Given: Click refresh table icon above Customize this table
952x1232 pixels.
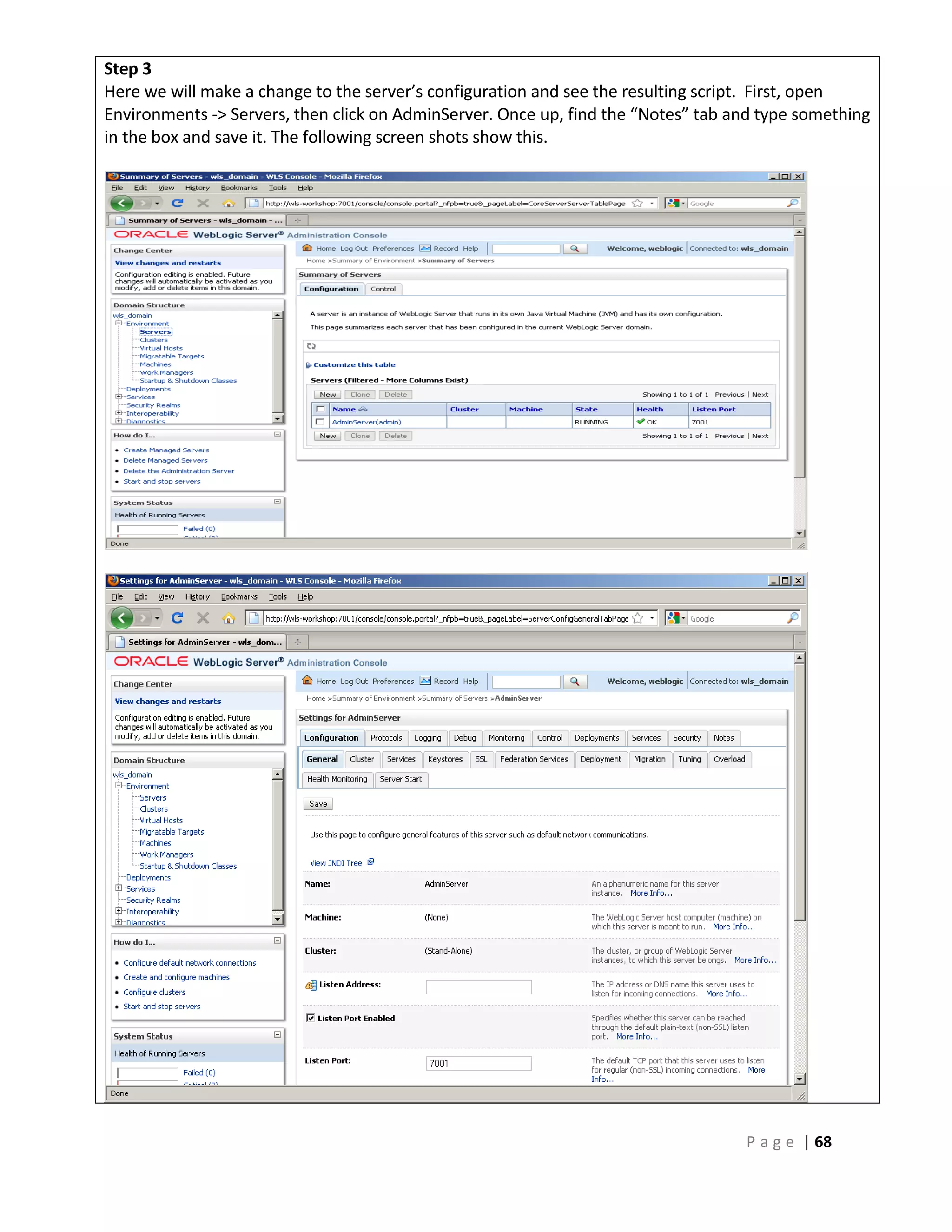Looking at the screenshot, I should [311, 346].
